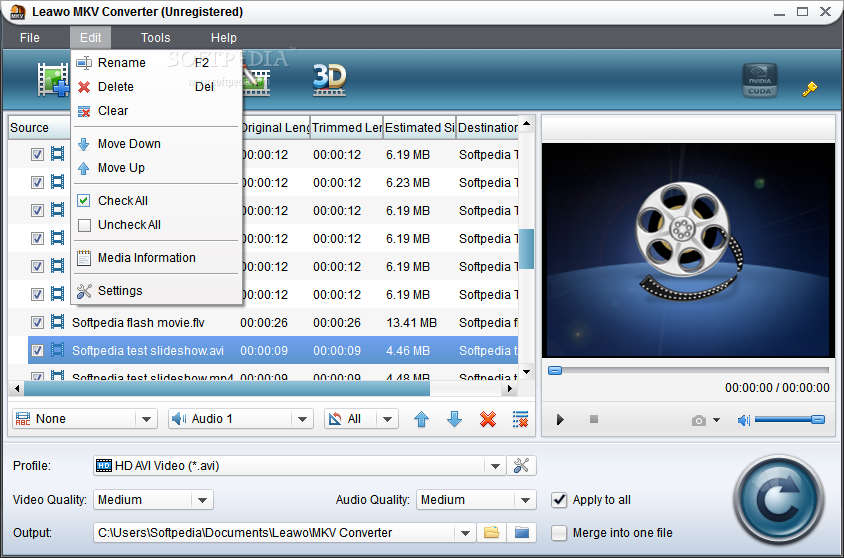Click the clear list icon below file list

click(x=521, y=419)
